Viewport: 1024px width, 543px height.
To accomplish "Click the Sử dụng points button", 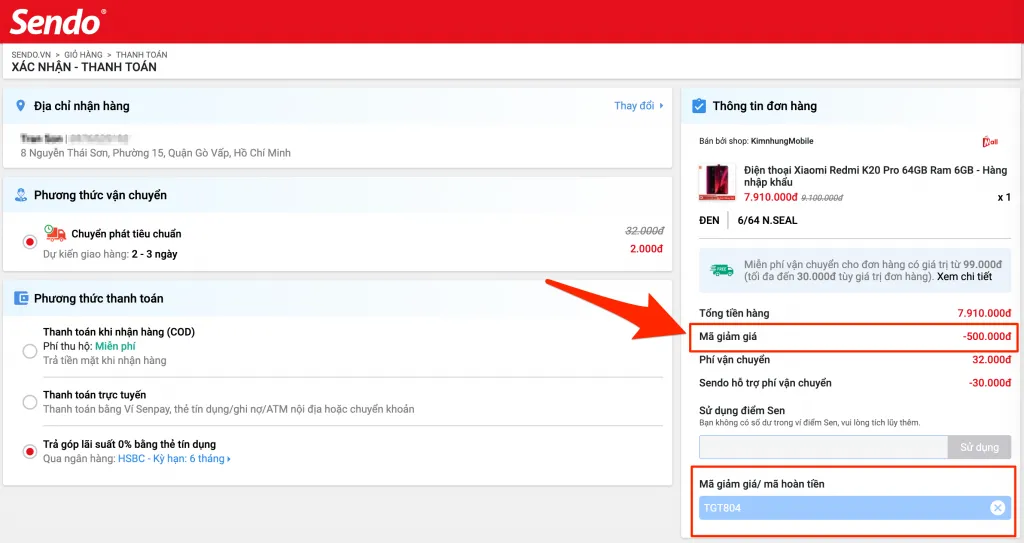I will pos(979,447).
